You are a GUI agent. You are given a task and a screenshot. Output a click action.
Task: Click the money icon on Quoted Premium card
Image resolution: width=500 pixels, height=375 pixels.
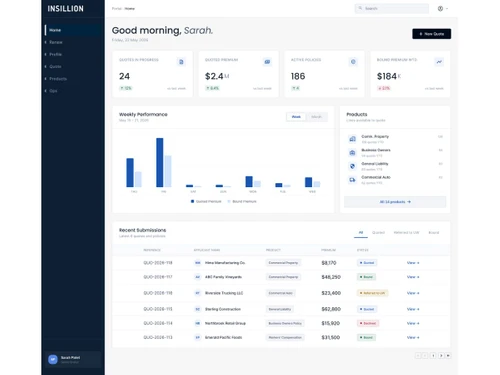[267, 62]
